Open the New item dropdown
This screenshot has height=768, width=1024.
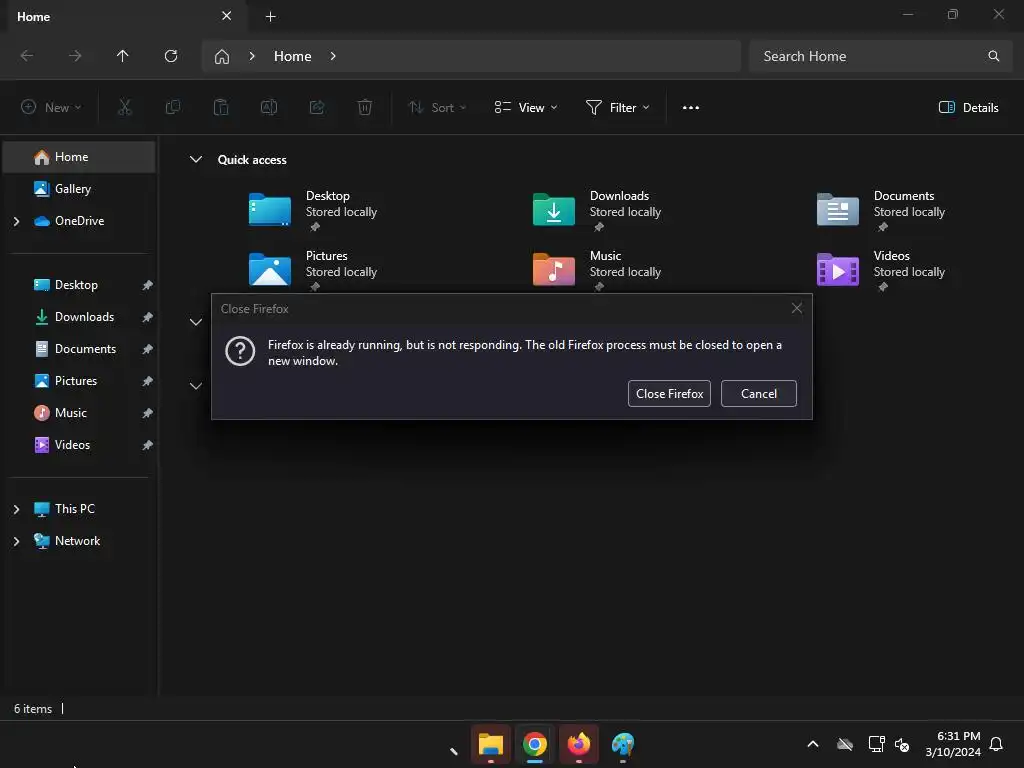pyautogui.click(x=51, y=107)
